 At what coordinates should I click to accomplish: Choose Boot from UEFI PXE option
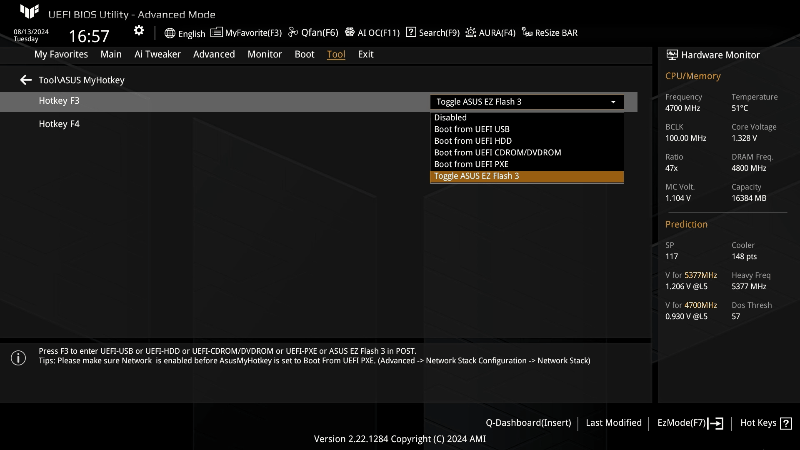point(527,164)
